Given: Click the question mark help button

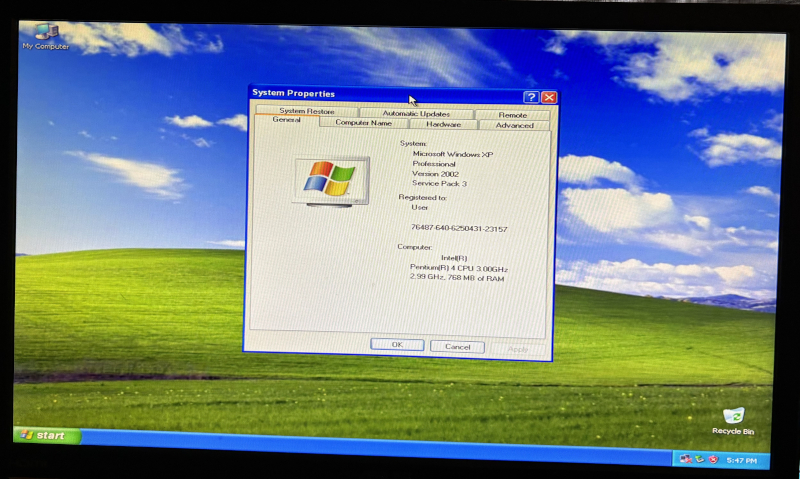Looking at the screenshot, I should (531, 97).
